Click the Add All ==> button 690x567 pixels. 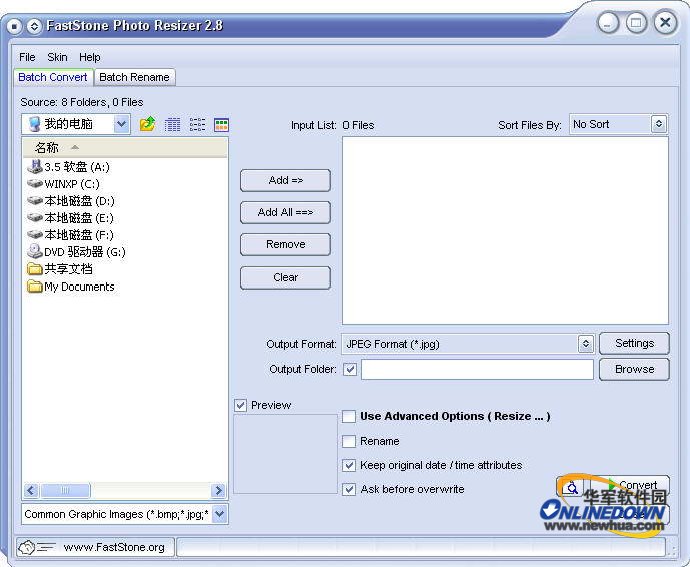[285, 212]
